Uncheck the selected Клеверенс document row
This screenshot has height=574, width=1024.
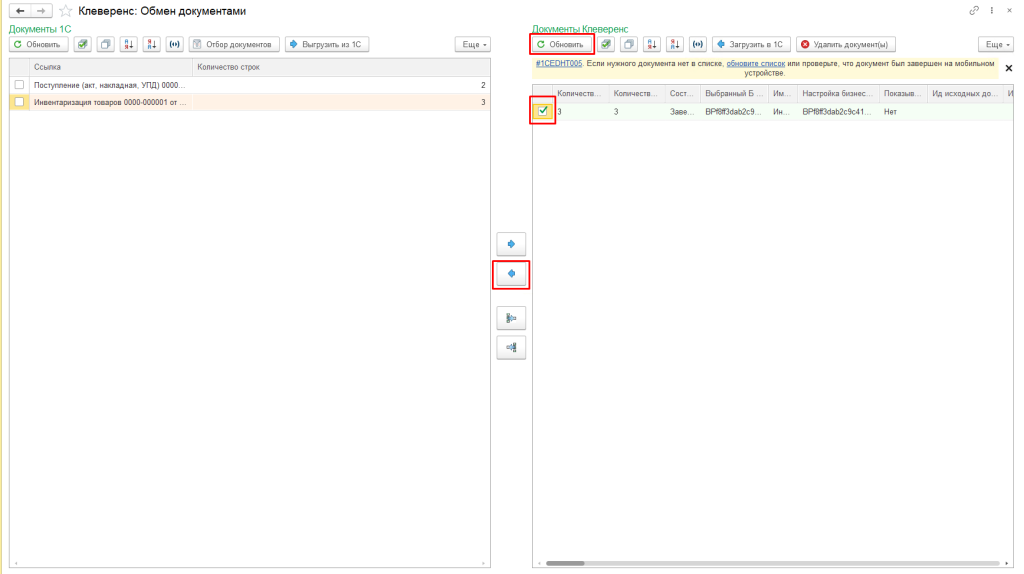543,111
